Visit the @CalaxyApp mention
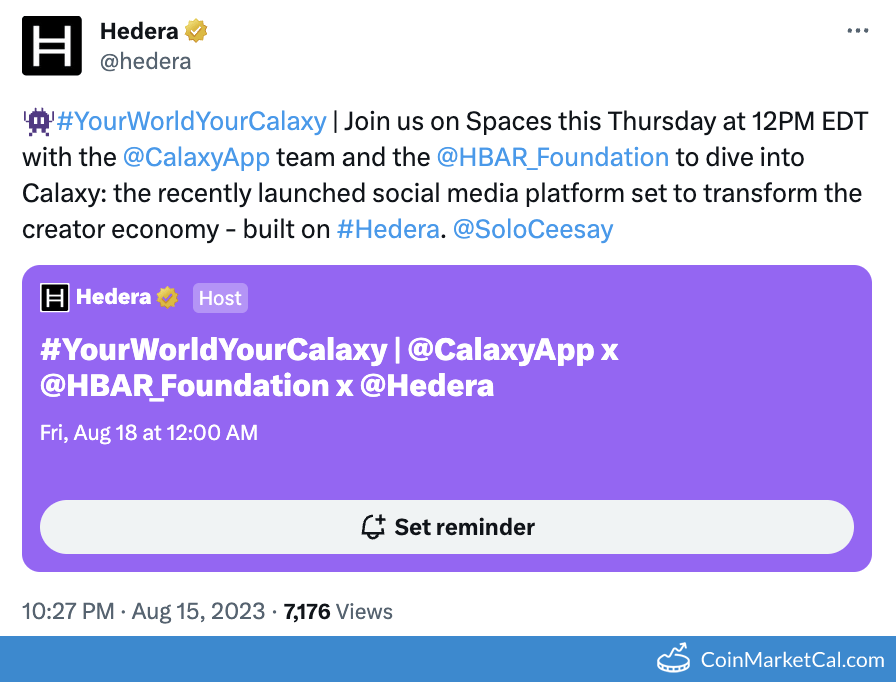Image resolution: width=896 pixels, height=682 pixels. click(196, 157)
